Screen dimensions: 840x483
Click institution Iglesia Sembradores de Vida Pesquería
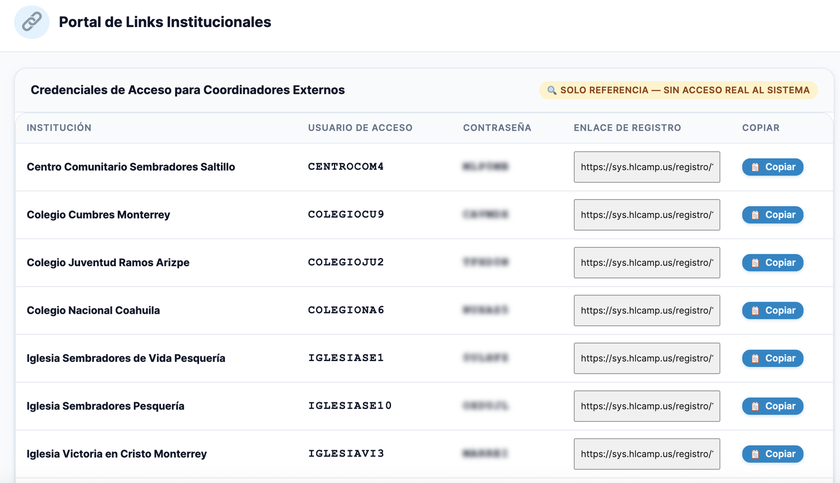click(126, 358)
